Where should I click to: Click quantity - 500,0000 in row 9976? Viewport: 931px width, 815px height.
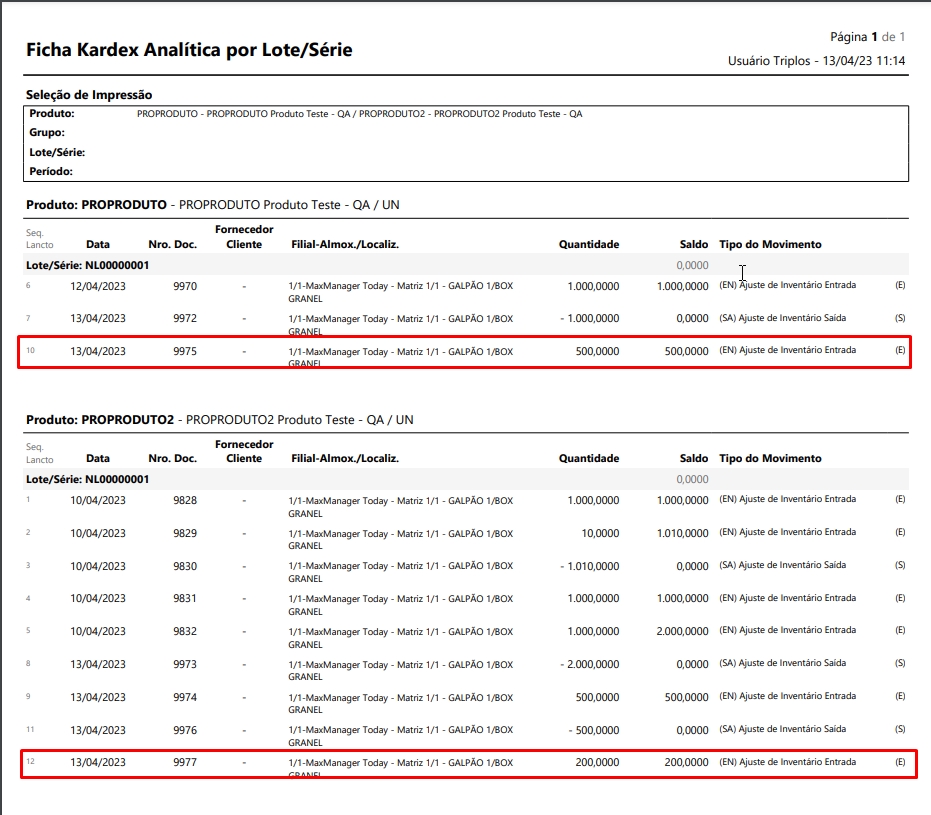pos(594,730)
